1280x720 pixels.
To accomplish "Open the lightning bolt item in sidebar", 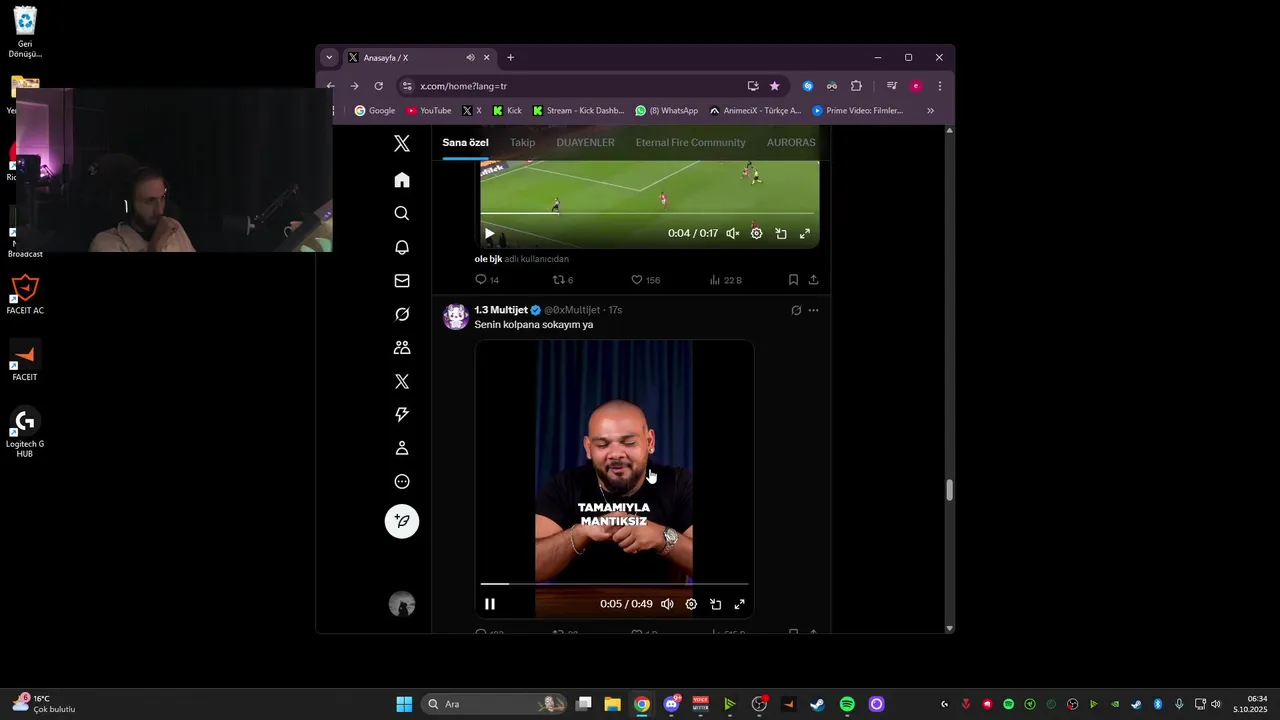I will [402, 414].
